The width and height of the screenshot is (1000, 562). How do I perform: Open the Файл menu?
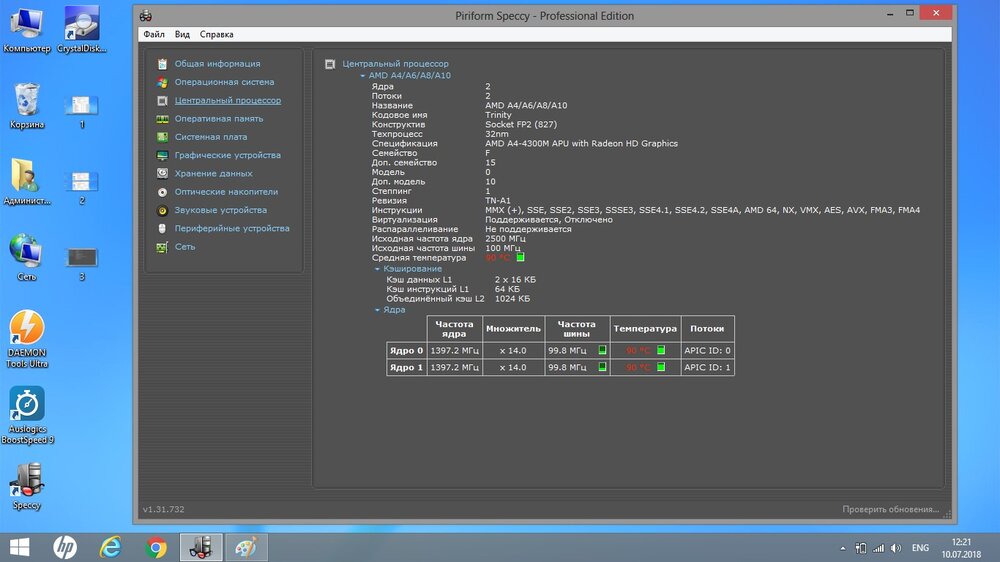154,34
